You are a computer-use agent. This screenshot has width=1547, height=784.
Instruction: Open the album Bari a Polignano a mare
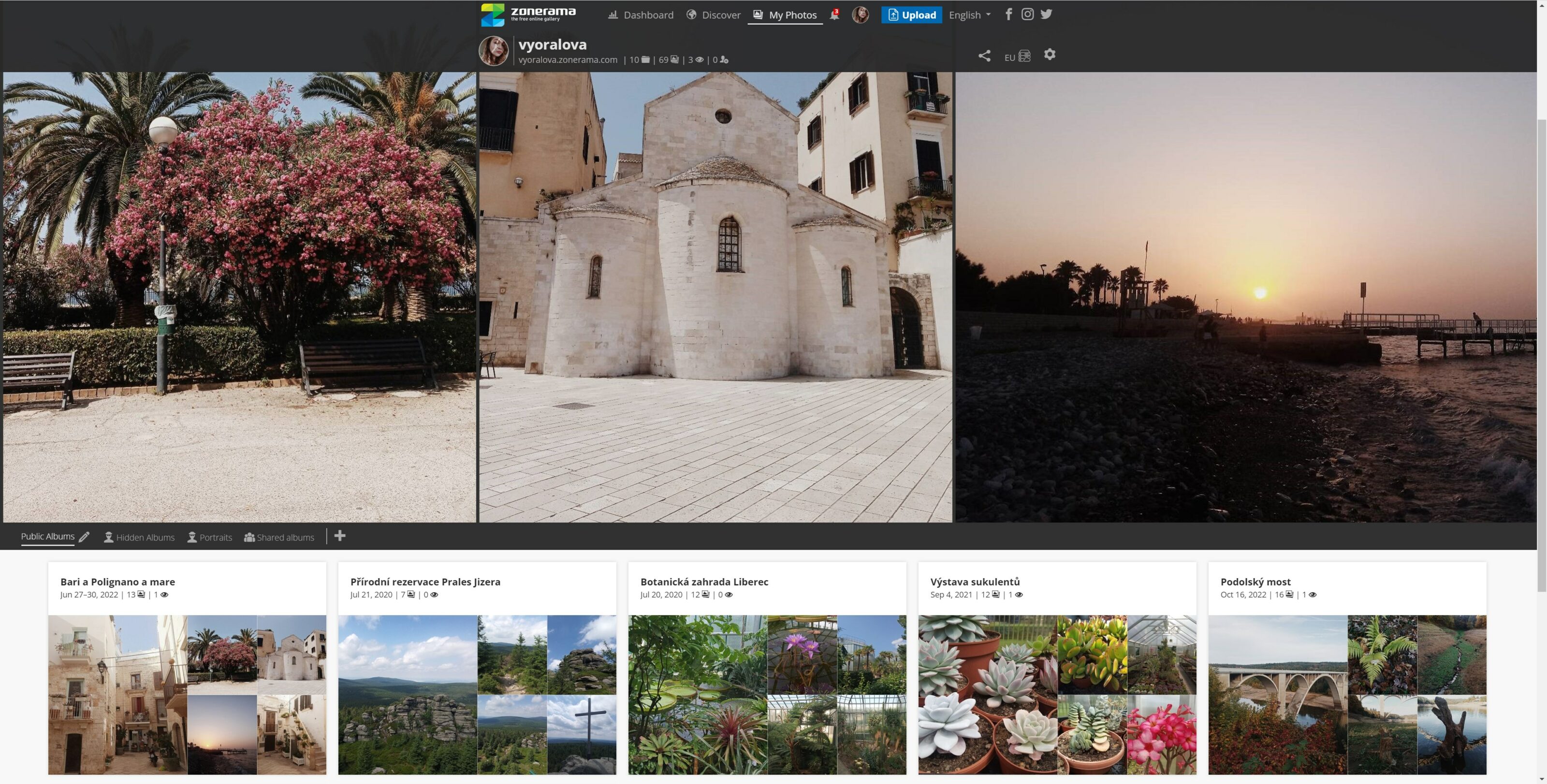[117, 581]
